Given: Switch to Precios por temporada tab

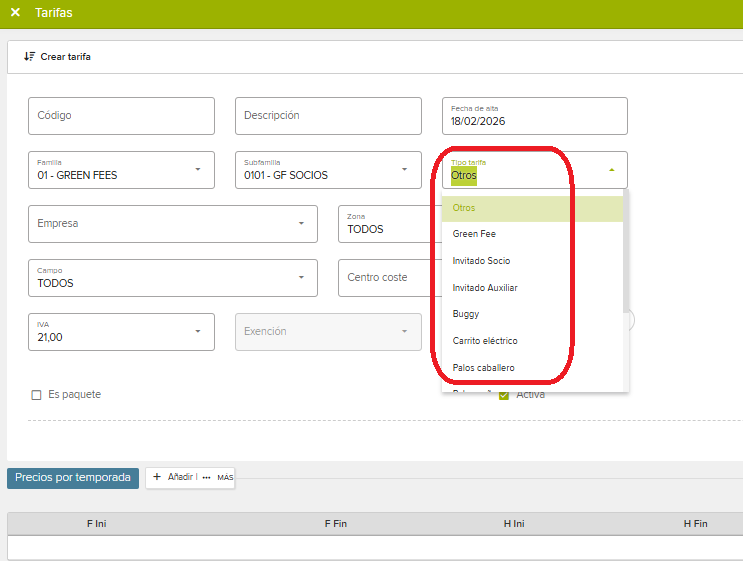Looking at the screenshot, I should pyautogui.click(x=73, y=478).
